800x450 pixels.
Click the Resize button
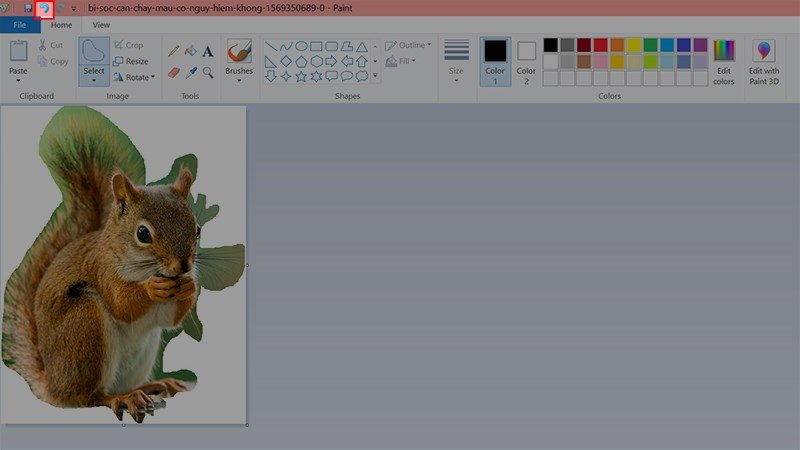130,61
